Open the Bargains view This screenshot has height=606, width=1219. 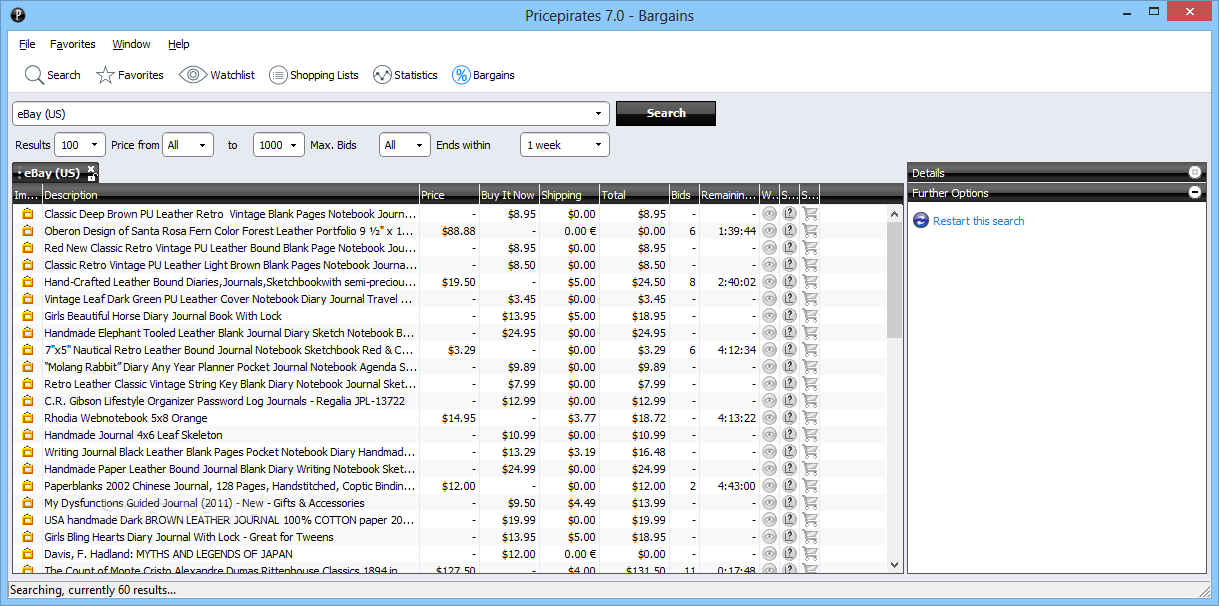484,75
